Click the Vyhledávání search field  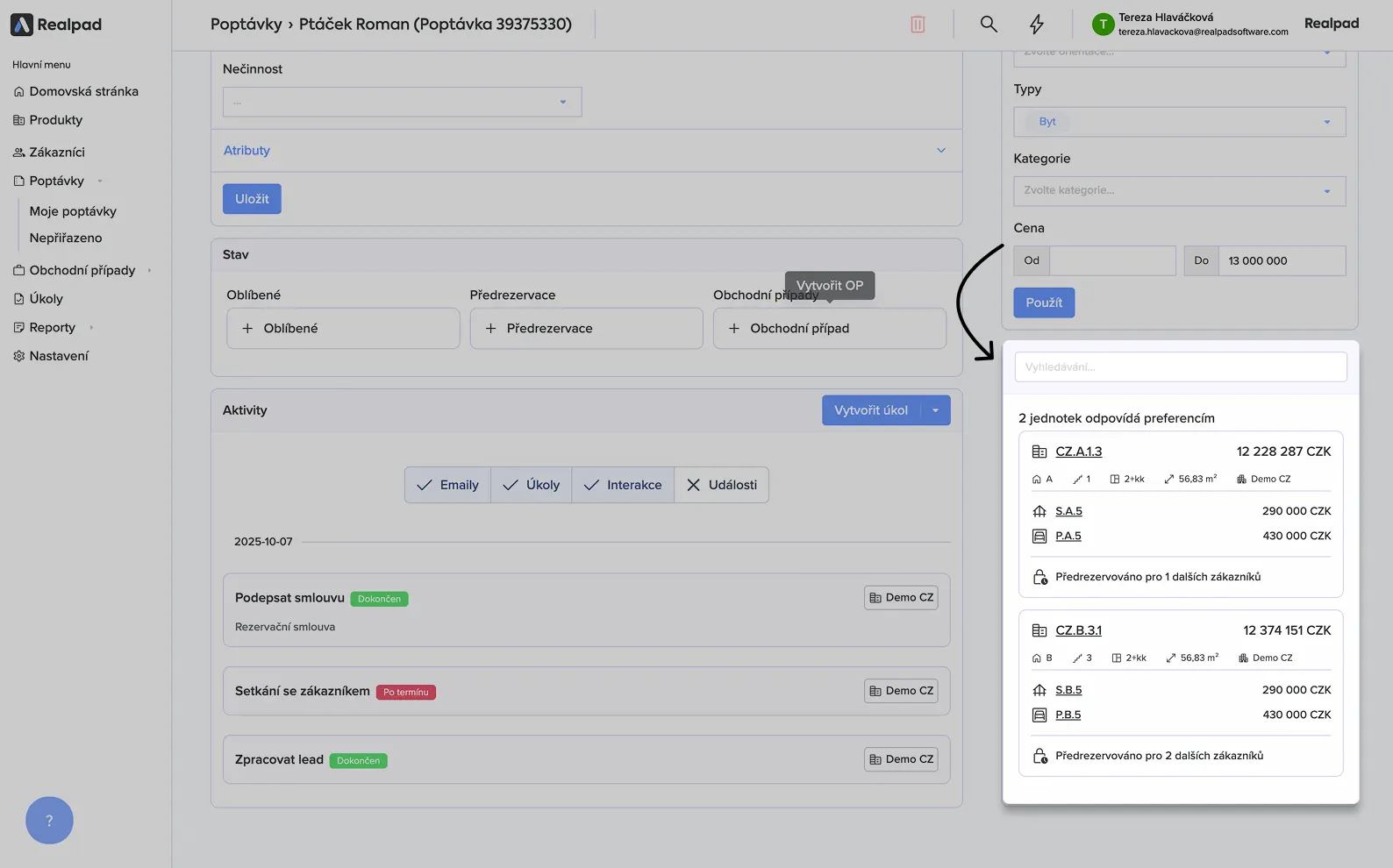1180,367
